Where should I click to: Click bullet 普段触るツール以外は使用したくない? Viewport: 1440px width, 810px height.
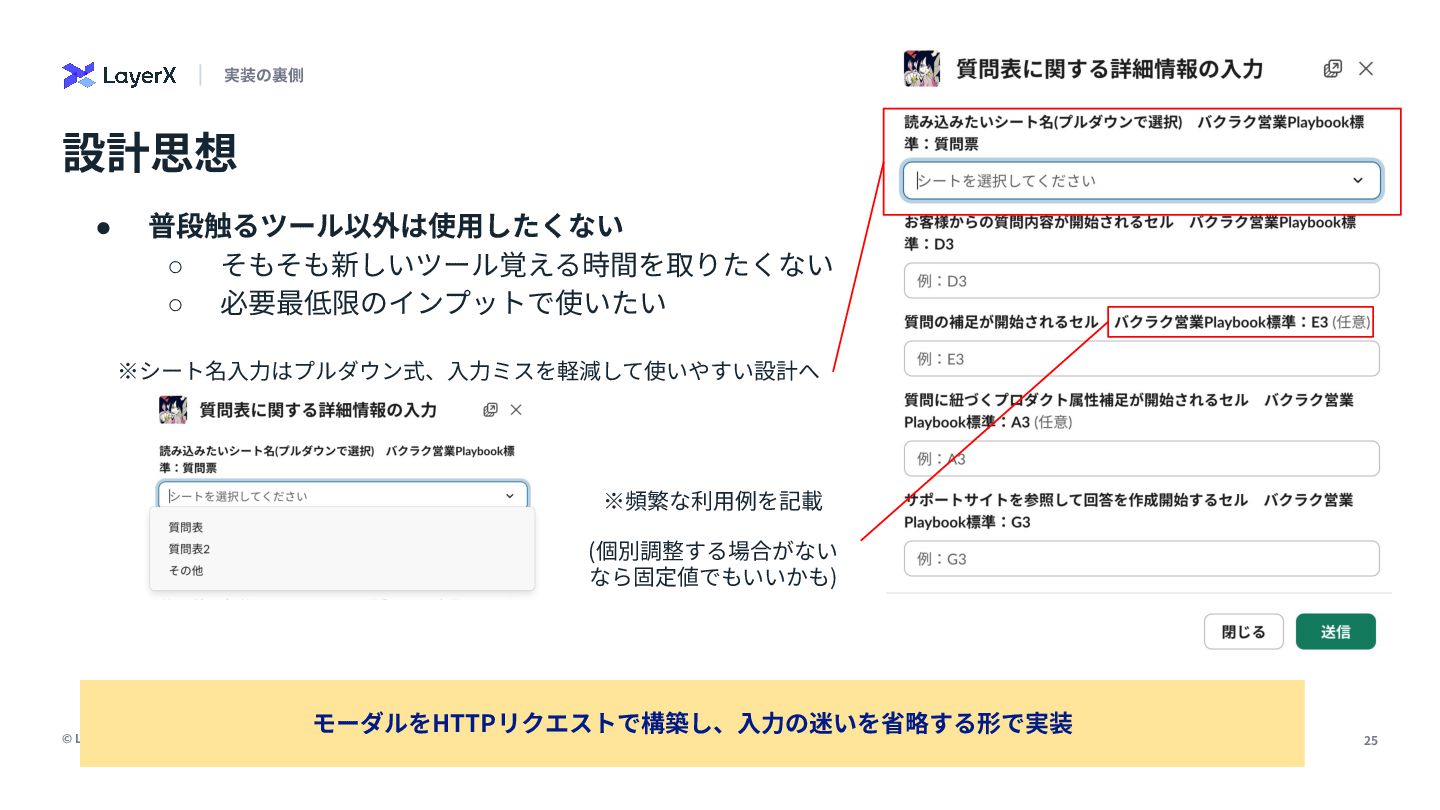(386, 226)
